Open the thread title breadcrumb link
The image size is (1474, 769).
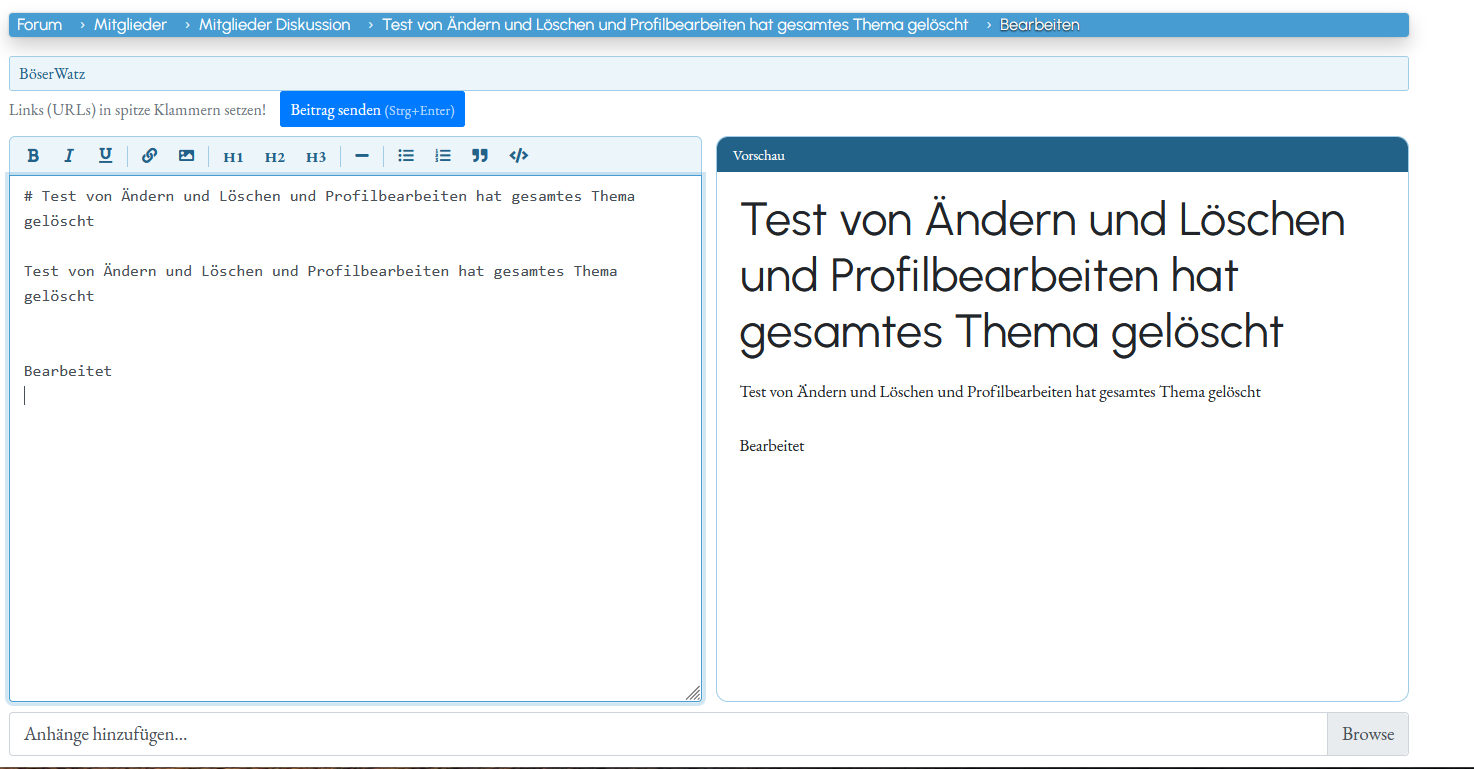(675, 25)
